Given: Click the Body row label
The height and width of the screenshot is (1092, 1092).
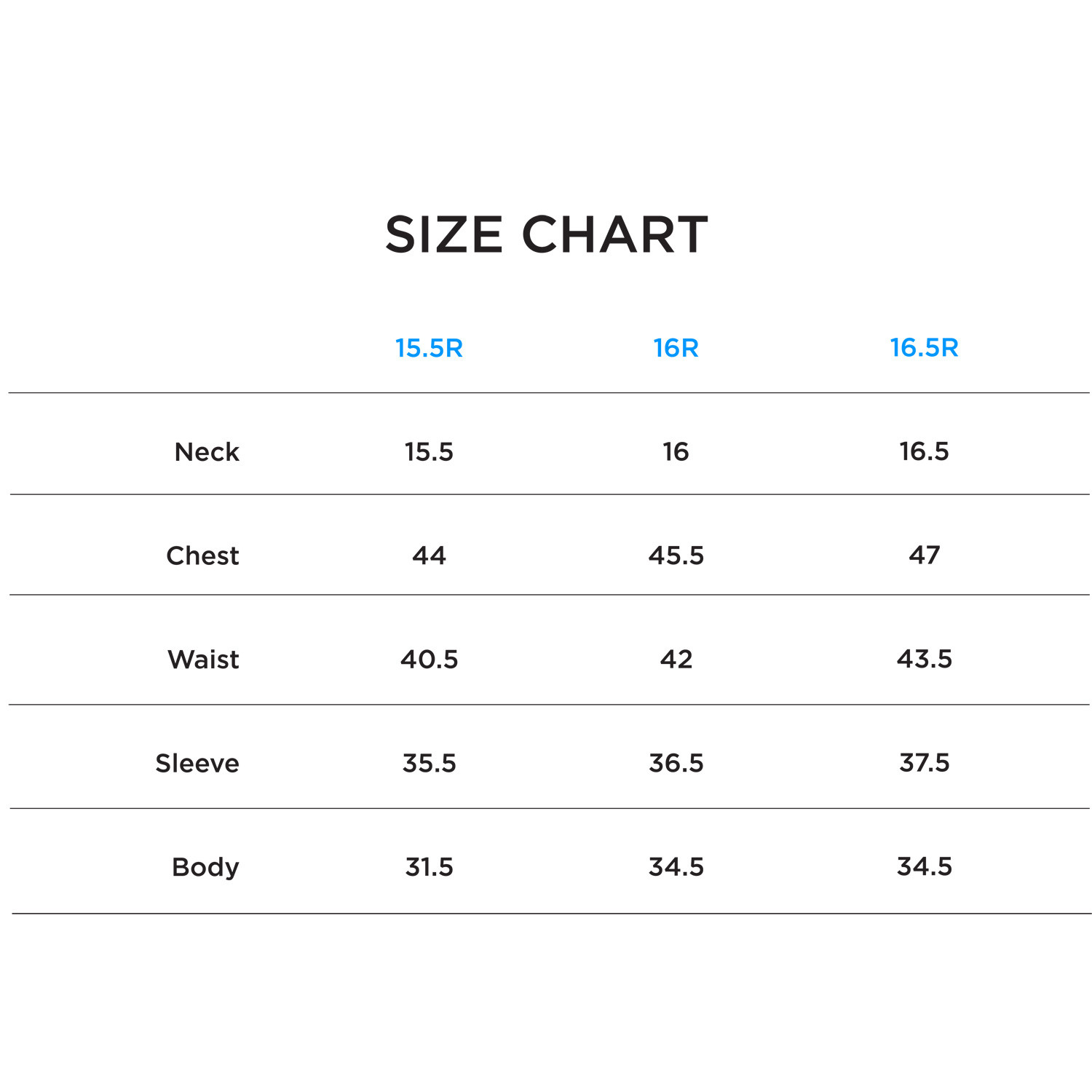Looking at the screenshot, I should pos(205,867).
